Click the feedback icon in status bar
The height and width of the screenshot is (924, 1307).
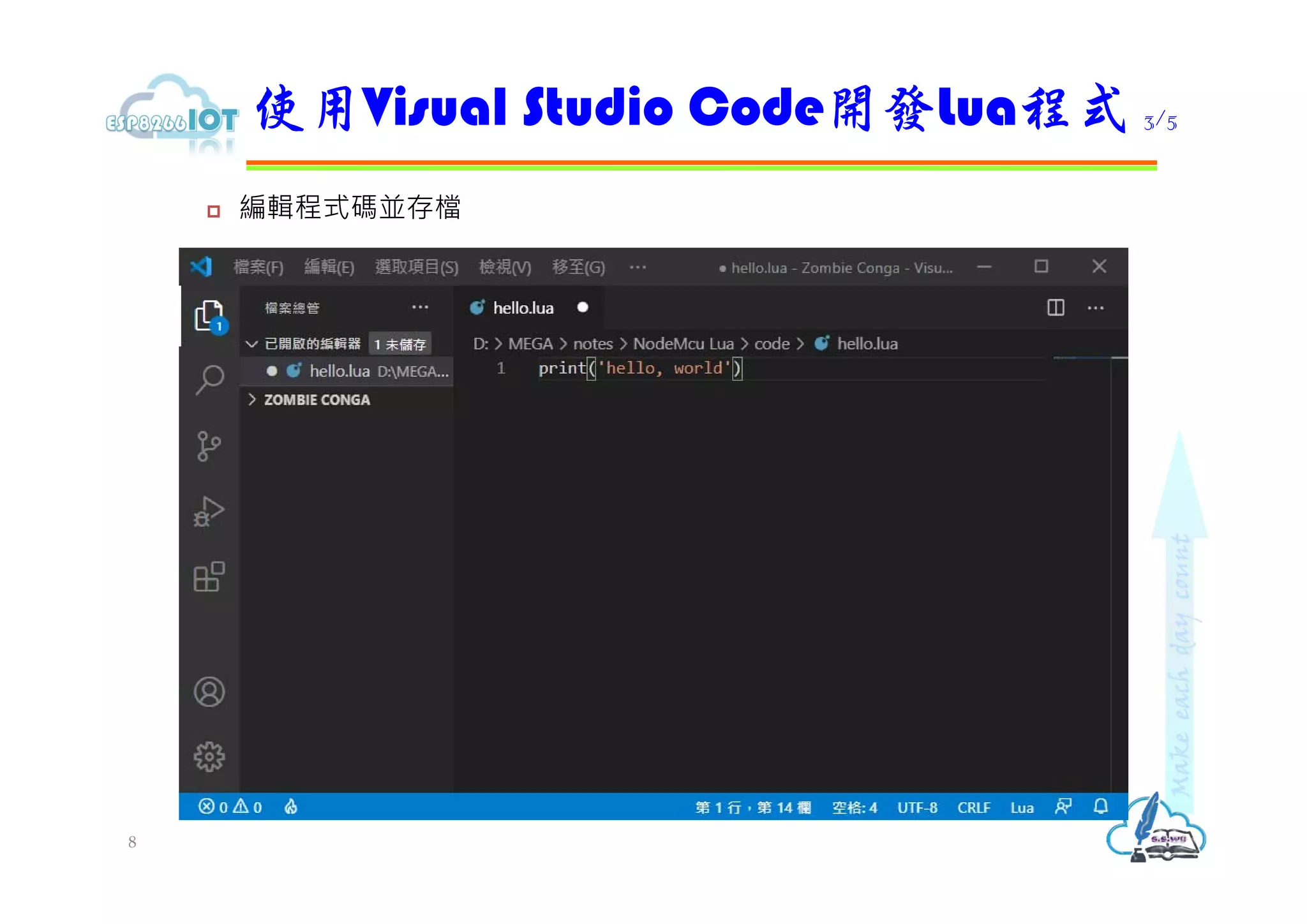(1063, 807)
